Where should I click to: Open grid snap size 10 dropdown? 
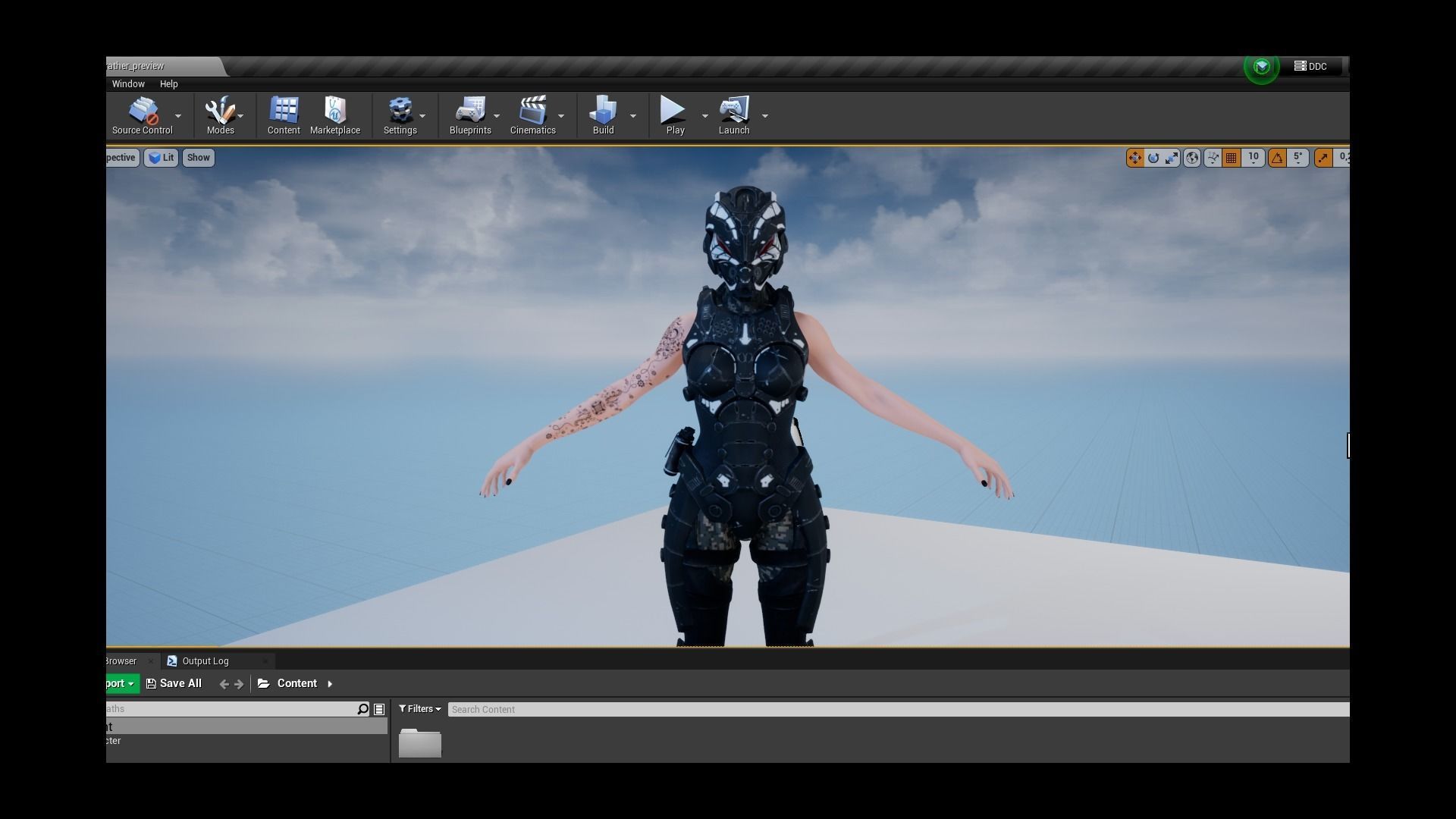[x=1254, y=158]
